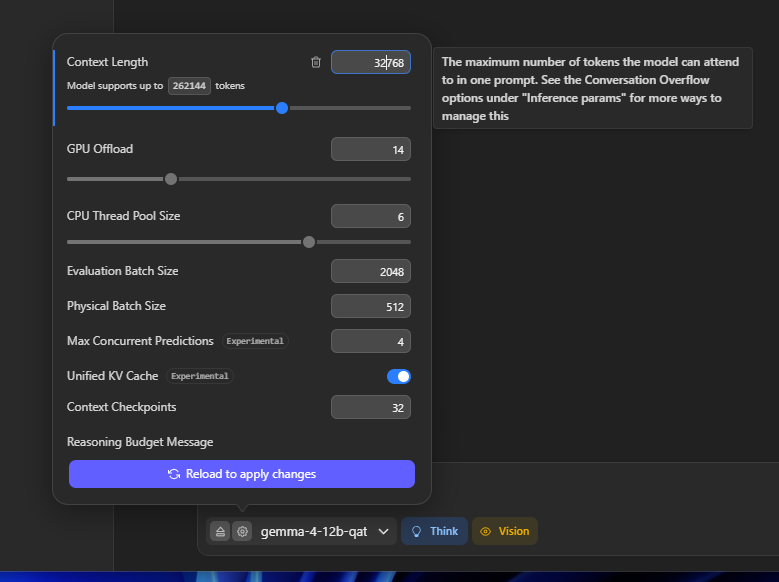Viewport: 779px width, 582px height.
Task: Click the Experimental tag beside Unified KV Cache
Action: (x=200, y=376)
